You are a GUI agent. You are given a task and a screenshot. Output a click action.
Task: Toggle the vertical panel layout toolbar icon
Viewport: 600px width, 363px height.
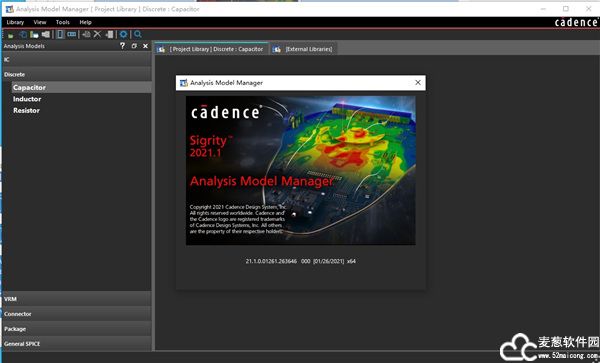tap(60, 34)
